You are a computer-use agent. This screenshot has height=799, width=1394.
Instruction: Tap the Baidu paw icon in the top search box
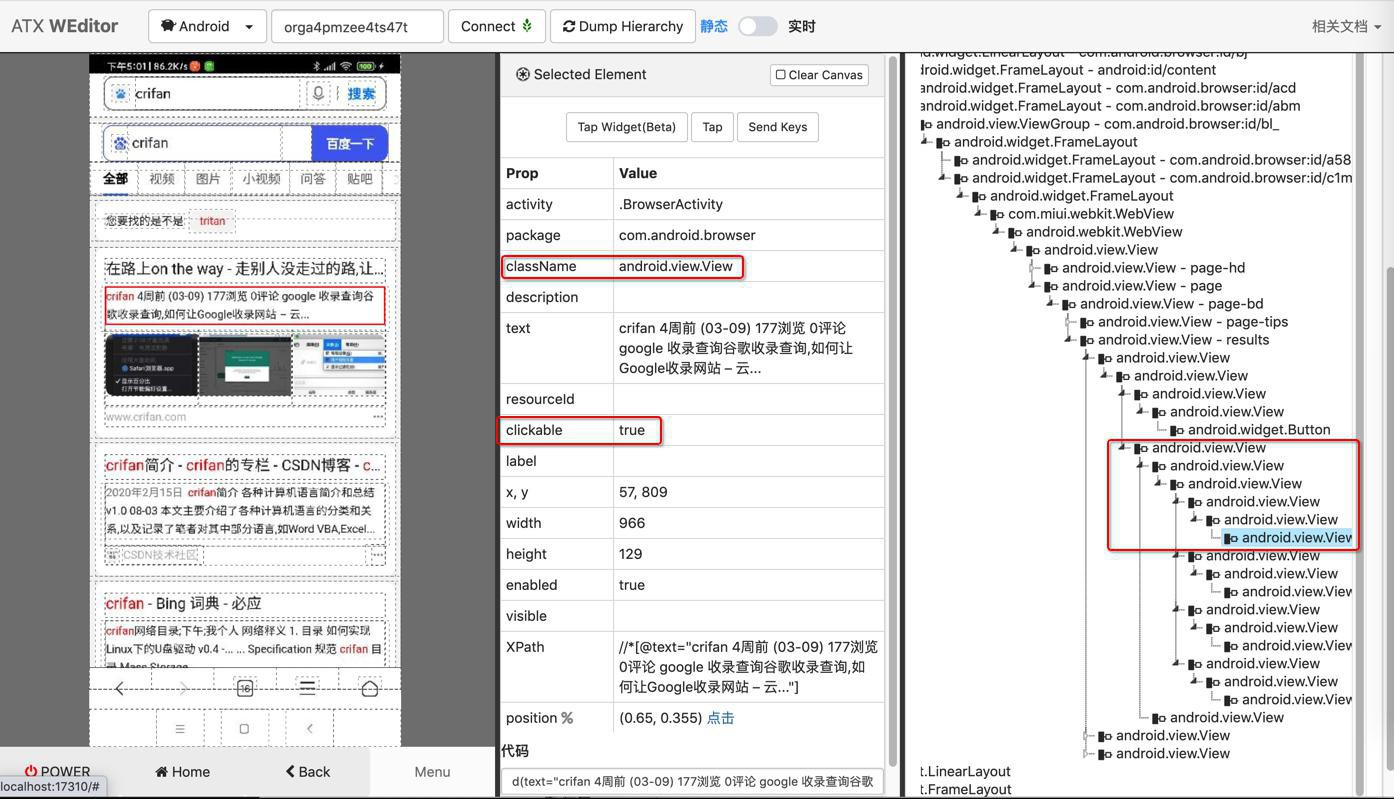click(121, 93)
